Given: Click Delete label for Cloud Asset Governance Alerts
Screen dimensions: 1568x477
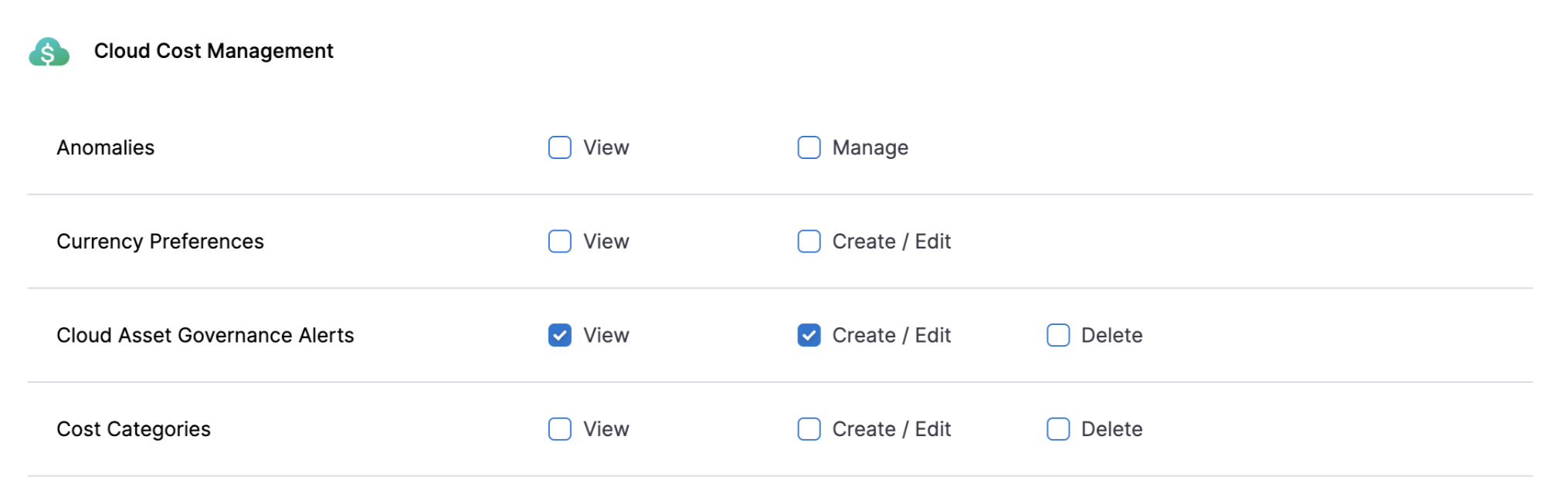Looking at the screenshot, I should pos(1111,335).
